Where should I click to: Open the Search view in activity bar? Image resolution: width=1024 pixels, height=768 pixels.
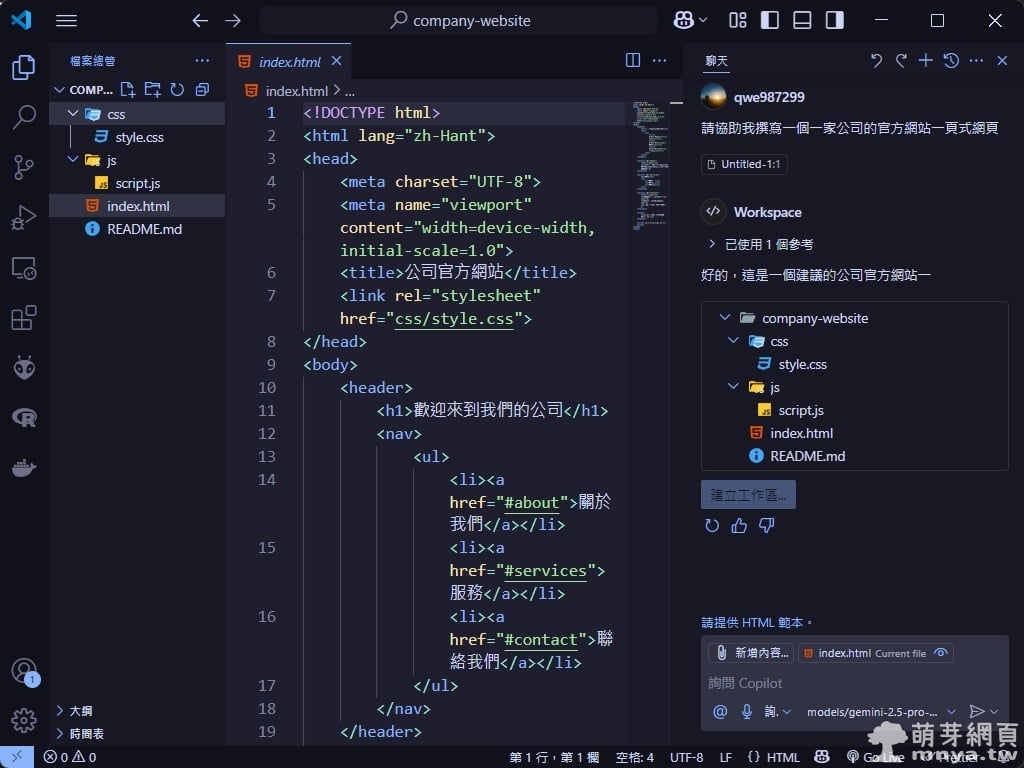pos(24,117)
